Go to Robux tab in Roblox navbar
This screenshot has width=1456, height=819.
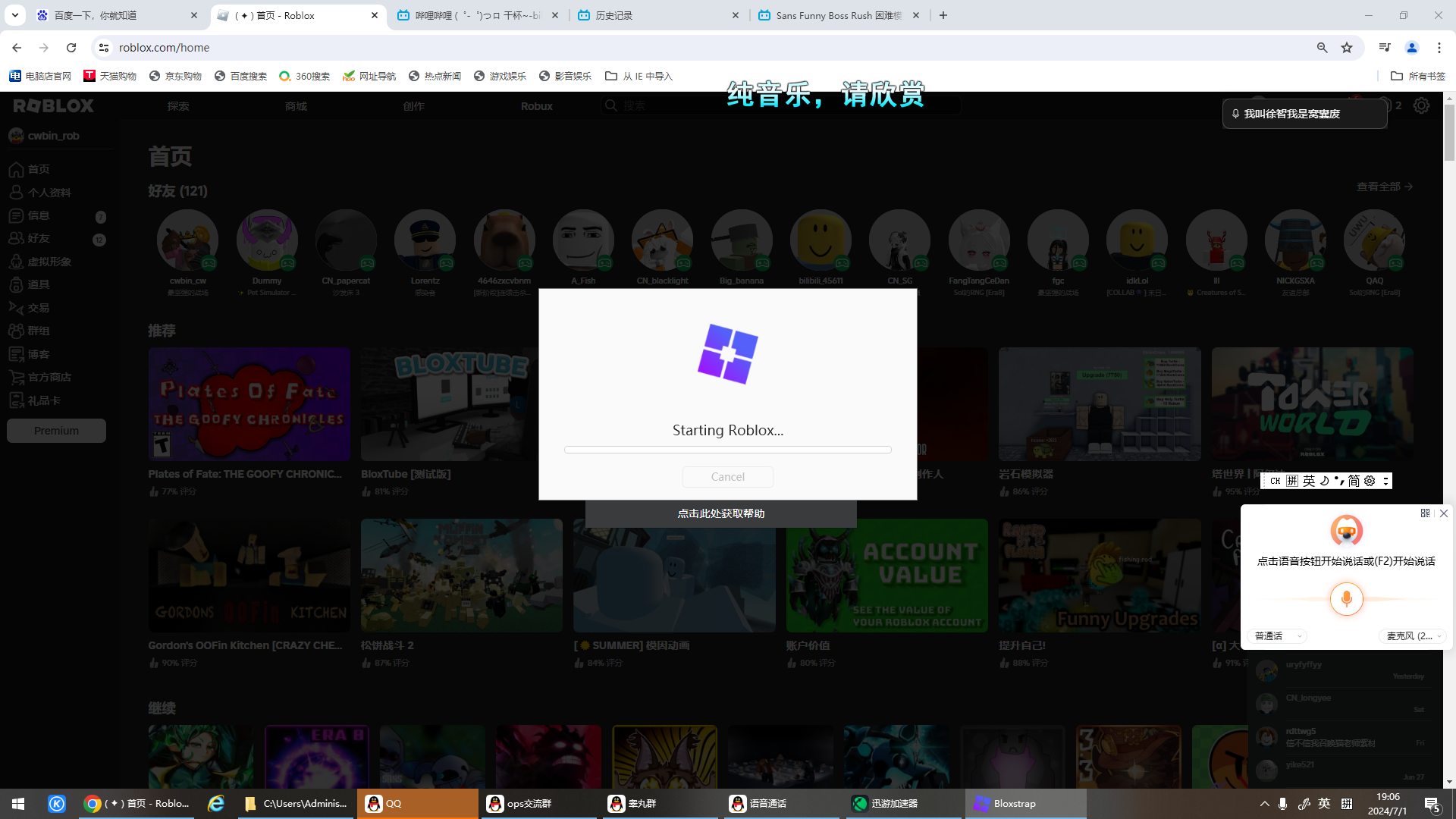tap(536, 106)
